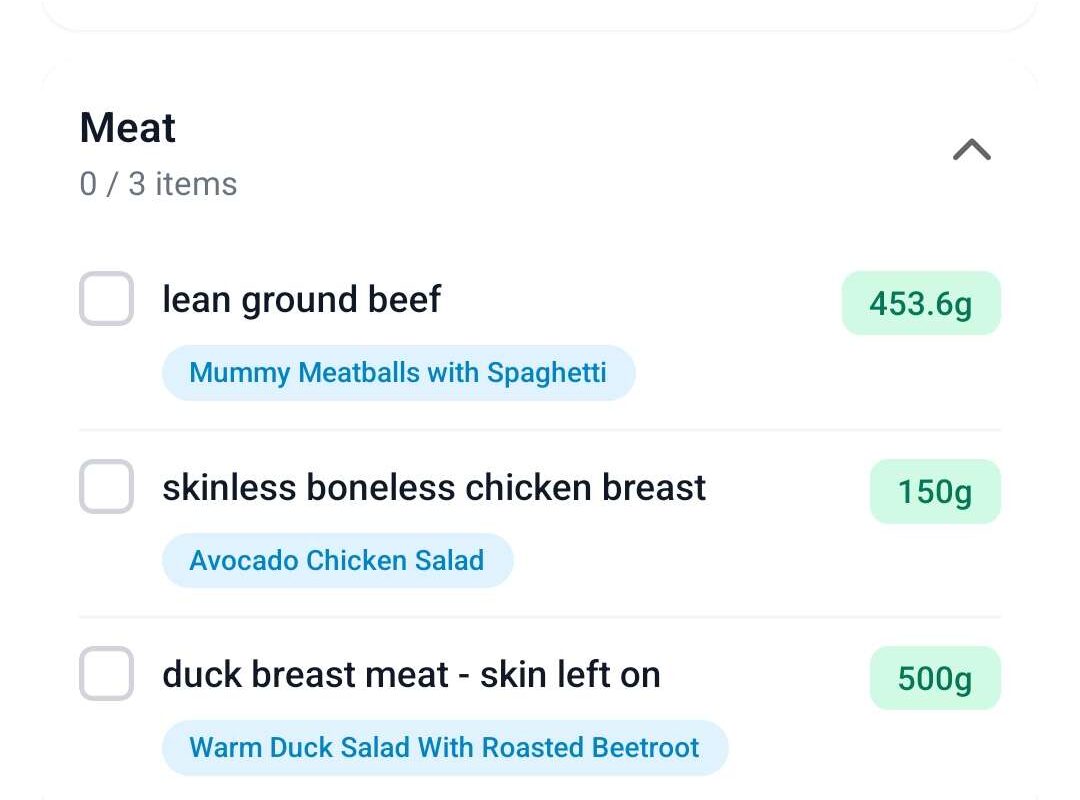1080x800 pixels.
Task: Collapse the Meat section with the chevron
Action: pos(971,150)
